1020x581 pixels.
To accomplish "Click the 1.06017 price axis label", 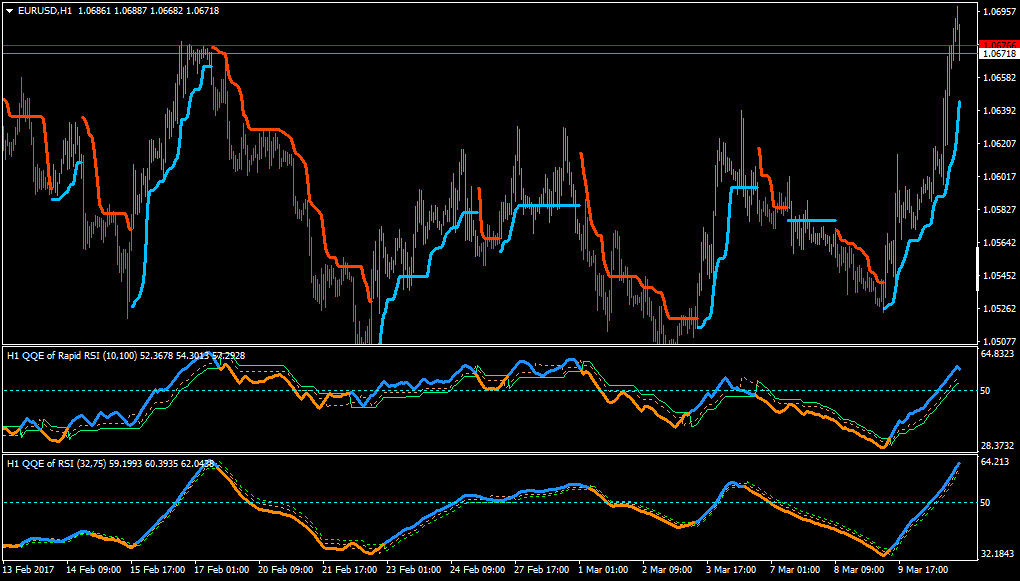I will (x=1000, y=176).
